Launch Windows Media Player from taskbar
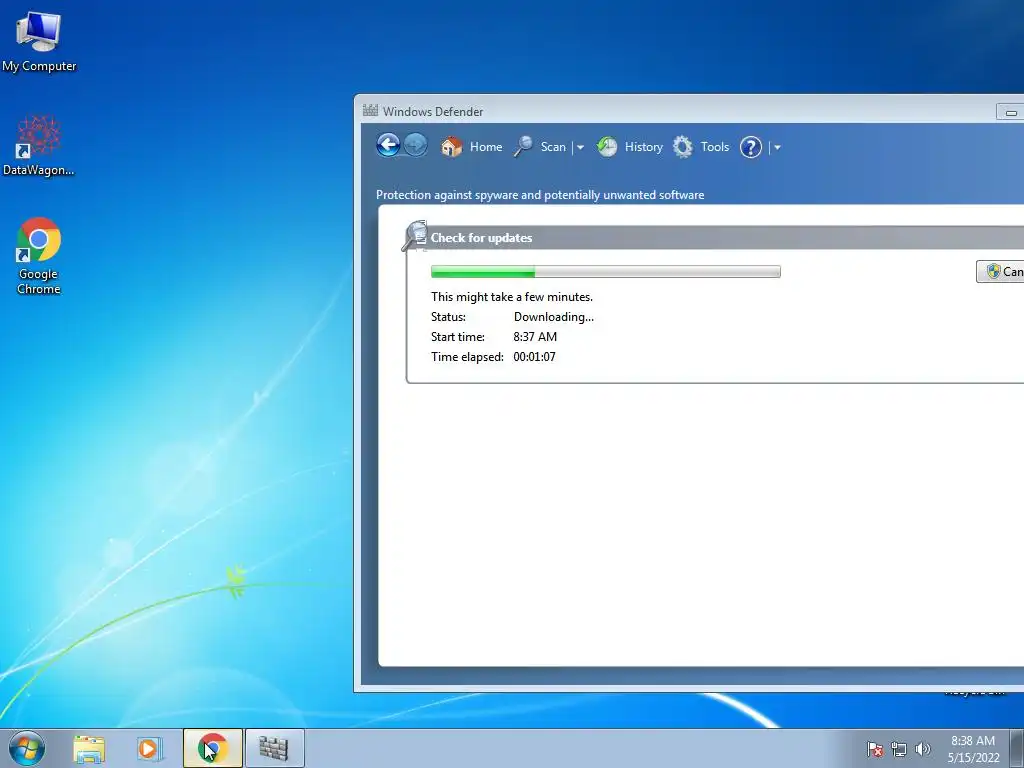 tap(150, 748)
